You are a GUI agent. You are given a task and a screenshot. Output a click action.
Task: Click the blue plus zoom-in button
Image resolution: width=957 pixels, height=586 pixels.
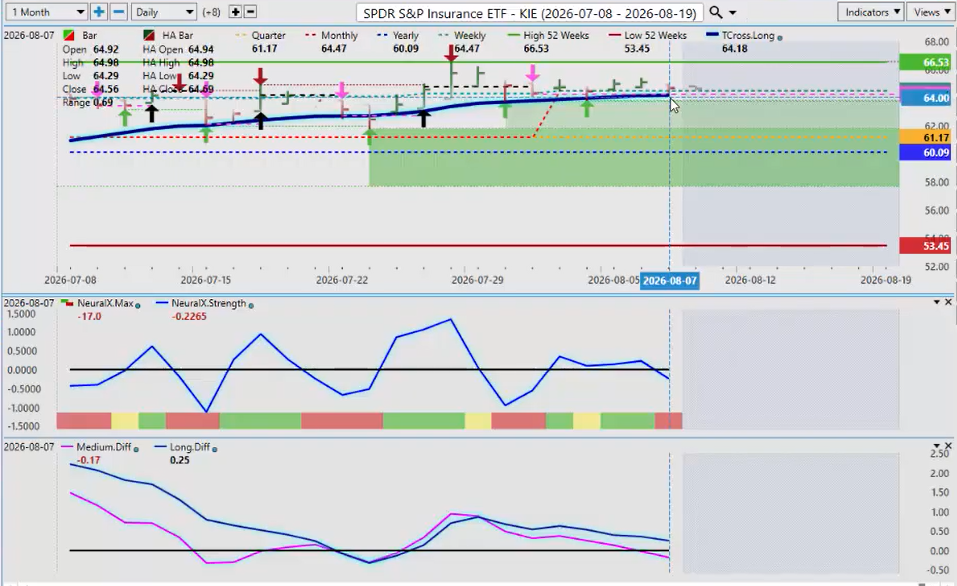tap(99, 12)
